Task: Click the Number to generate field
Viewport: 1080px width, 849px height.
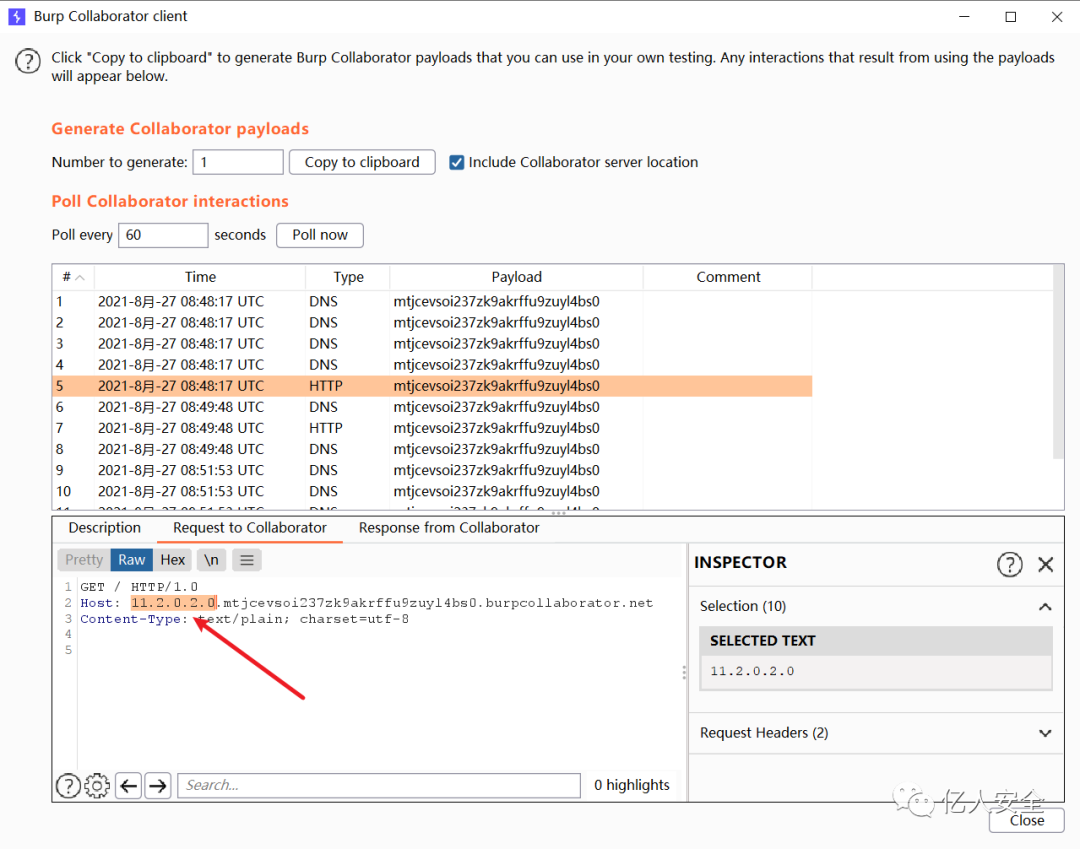Action: [x=238, y=163]
